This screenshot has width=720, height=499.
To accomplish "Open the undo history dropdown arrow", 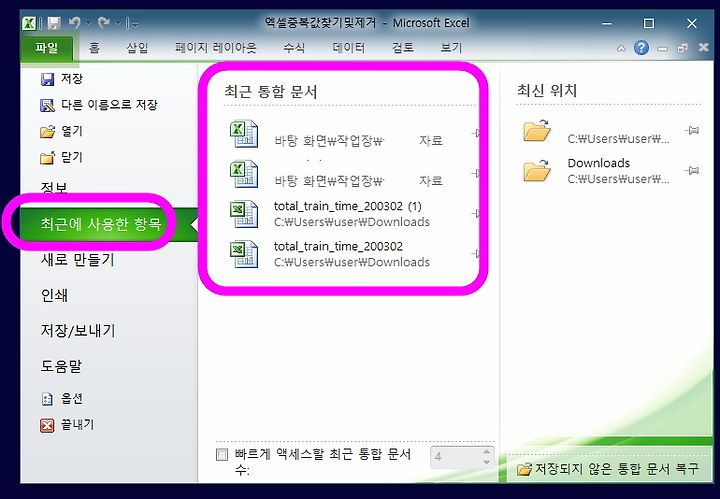I will click(x=89, y=22).
